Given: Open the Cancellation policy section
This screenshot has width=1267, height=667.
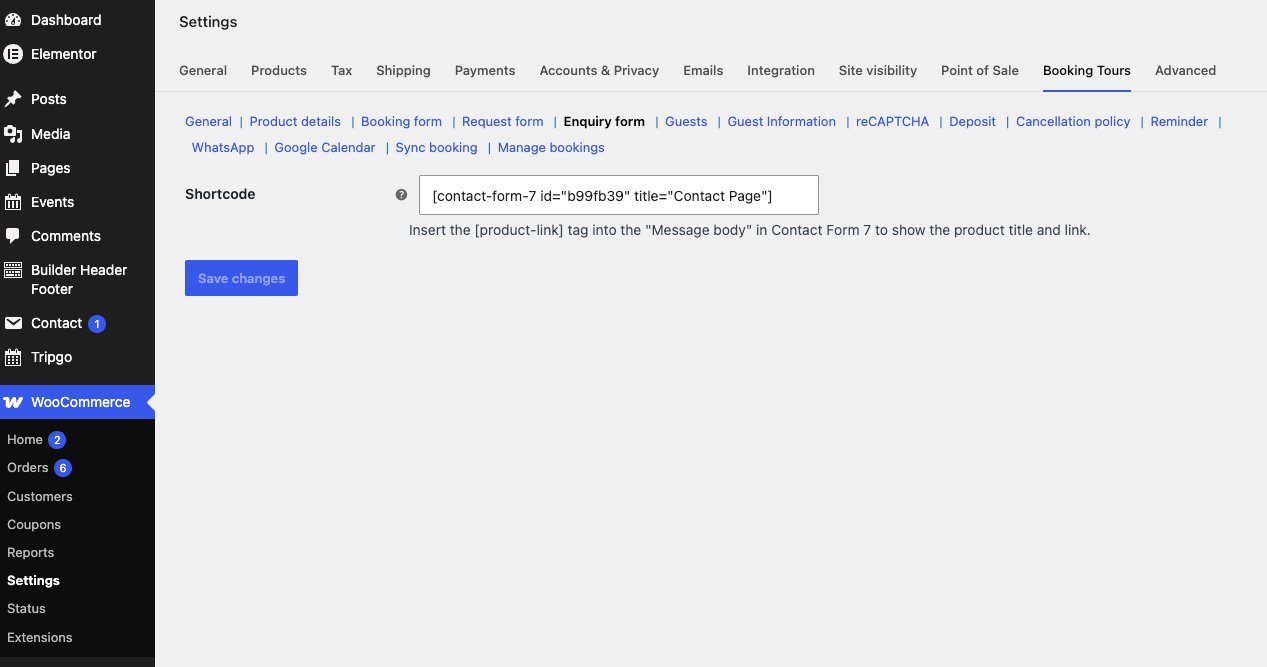Looking at the screenshot, I should [1073, 121].
